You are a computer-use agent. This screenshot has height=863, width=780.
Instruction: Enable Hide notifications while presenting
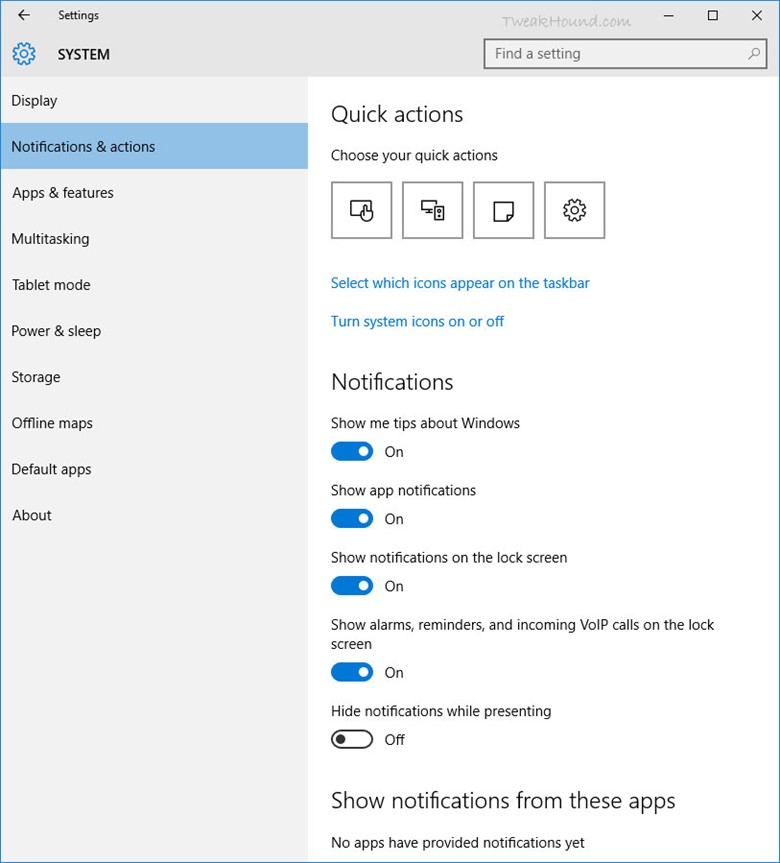tap(352, 740)
